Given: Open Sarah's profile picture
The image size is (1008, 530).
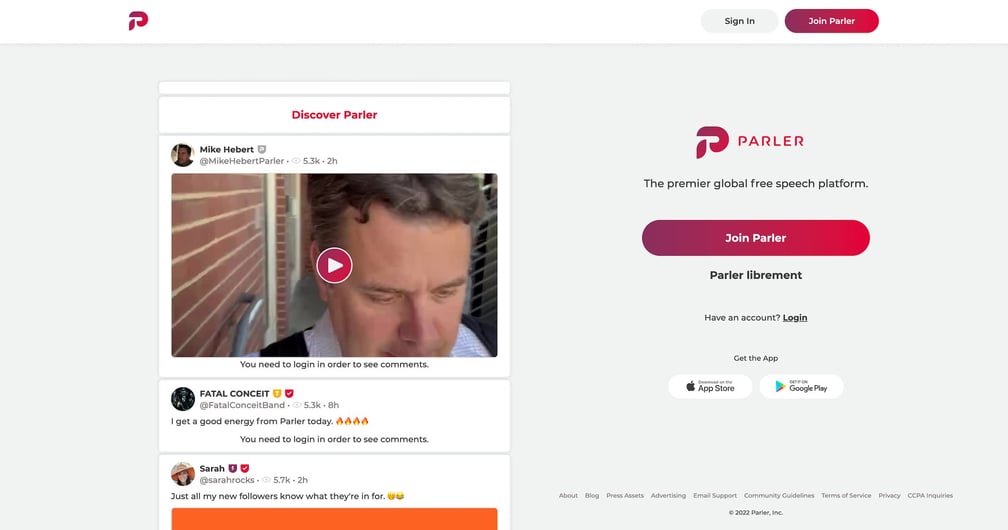Looking at the screenshot, I should pos(183,474).
